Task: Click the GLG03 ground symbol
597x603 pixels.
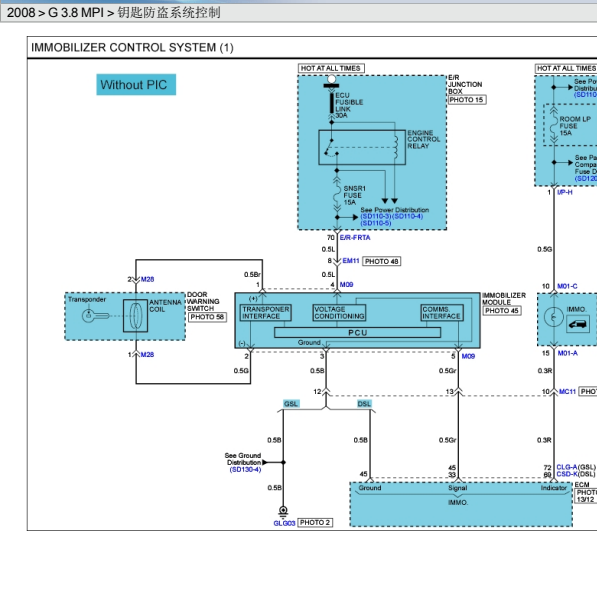Action: coord(283,511)
